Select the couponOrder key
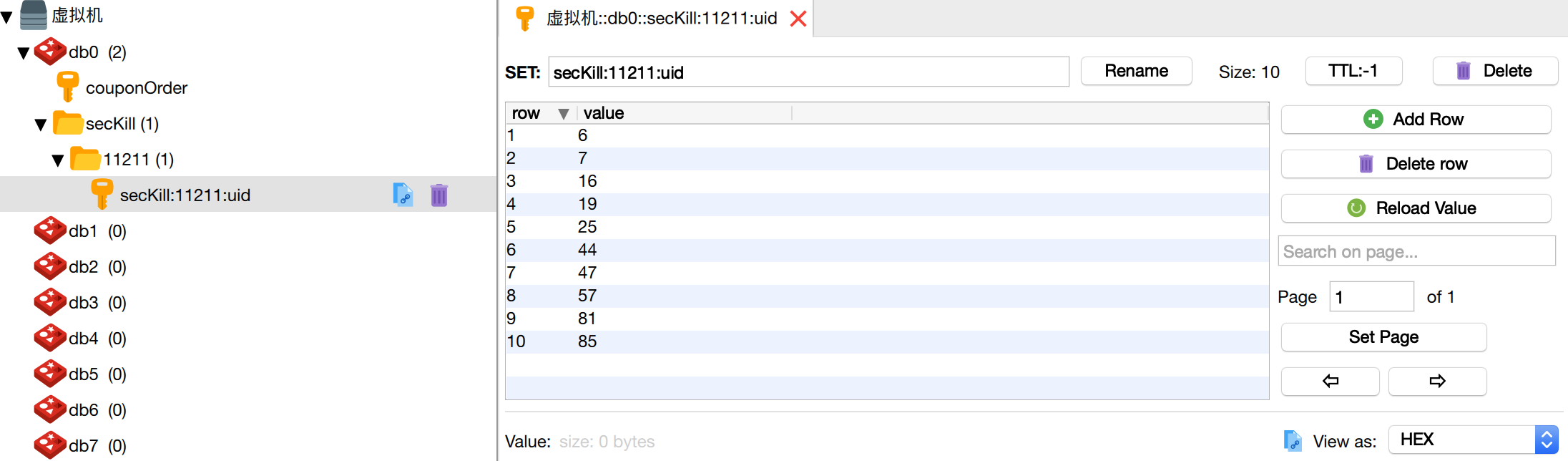This screenshot has height=461, width=1568. pyautogui.click(x=136, y=88)
